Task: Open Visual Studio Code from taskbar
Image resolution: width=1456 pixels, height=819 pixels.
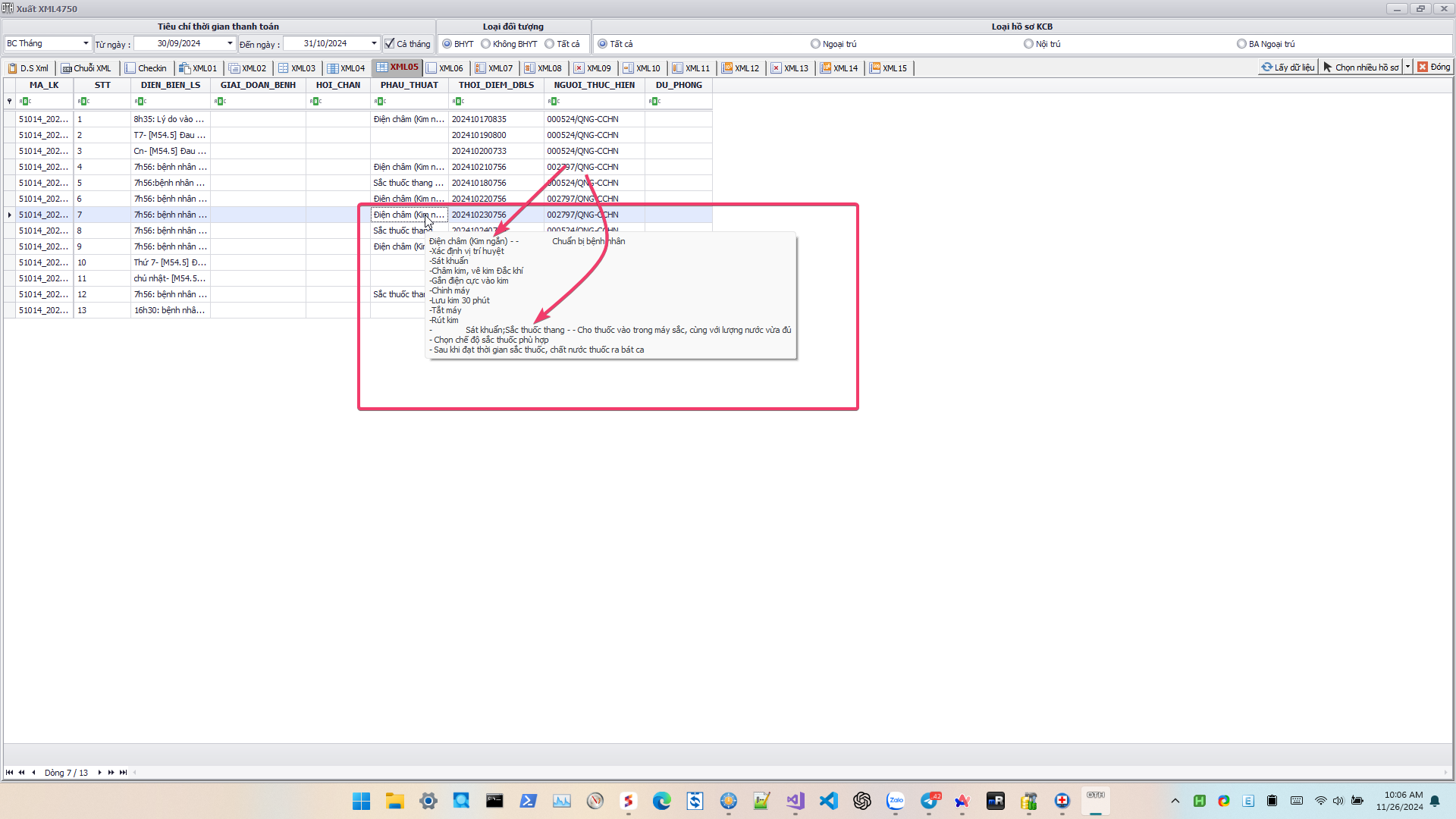Action: coord(829,801)
